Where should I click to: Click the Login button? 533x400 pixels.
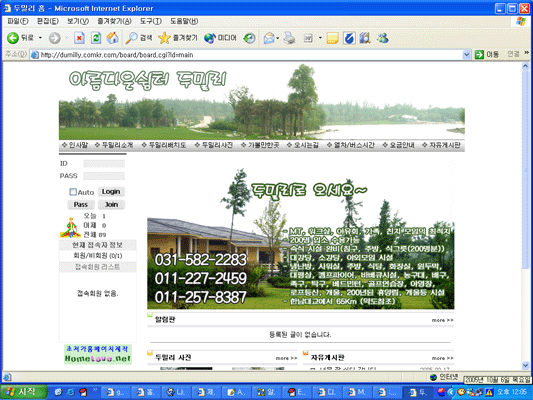(x=111, y=192)
